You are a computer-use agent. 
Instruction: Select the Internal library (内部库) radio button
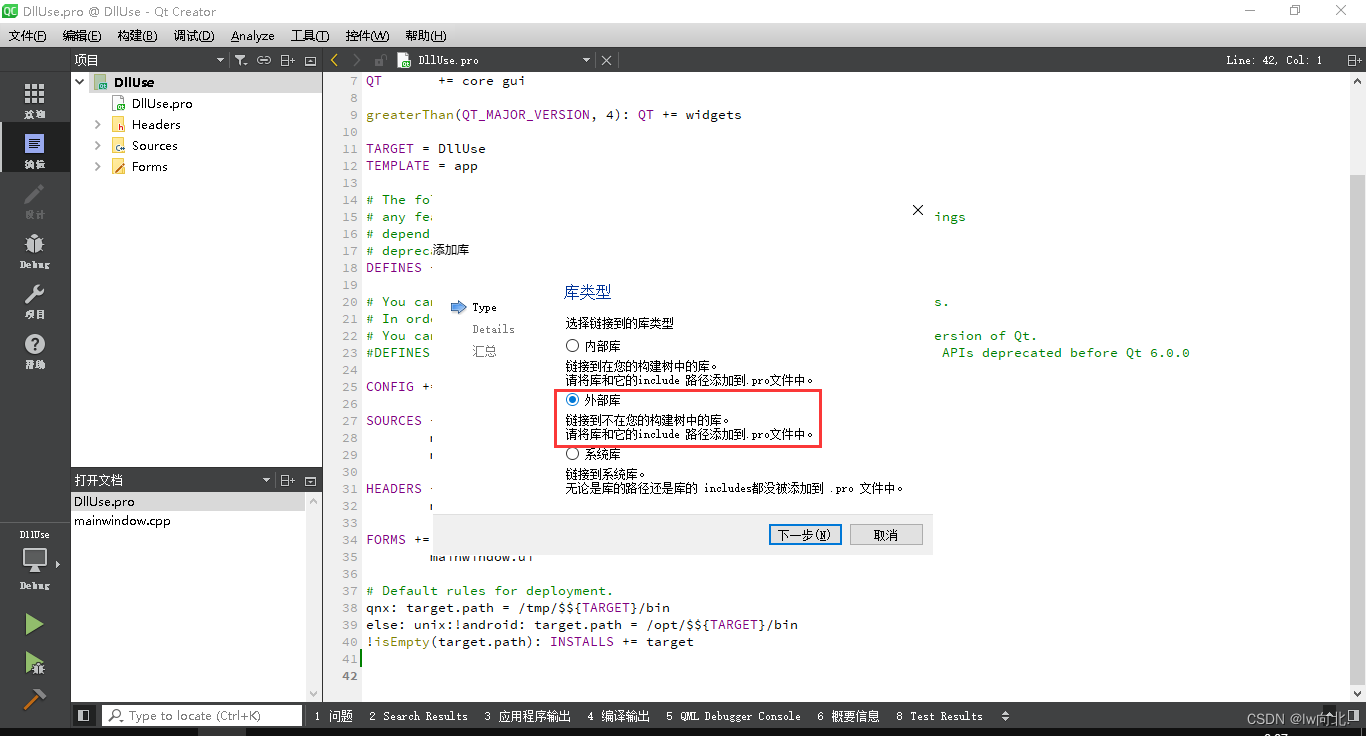click(x=573, y=345)
